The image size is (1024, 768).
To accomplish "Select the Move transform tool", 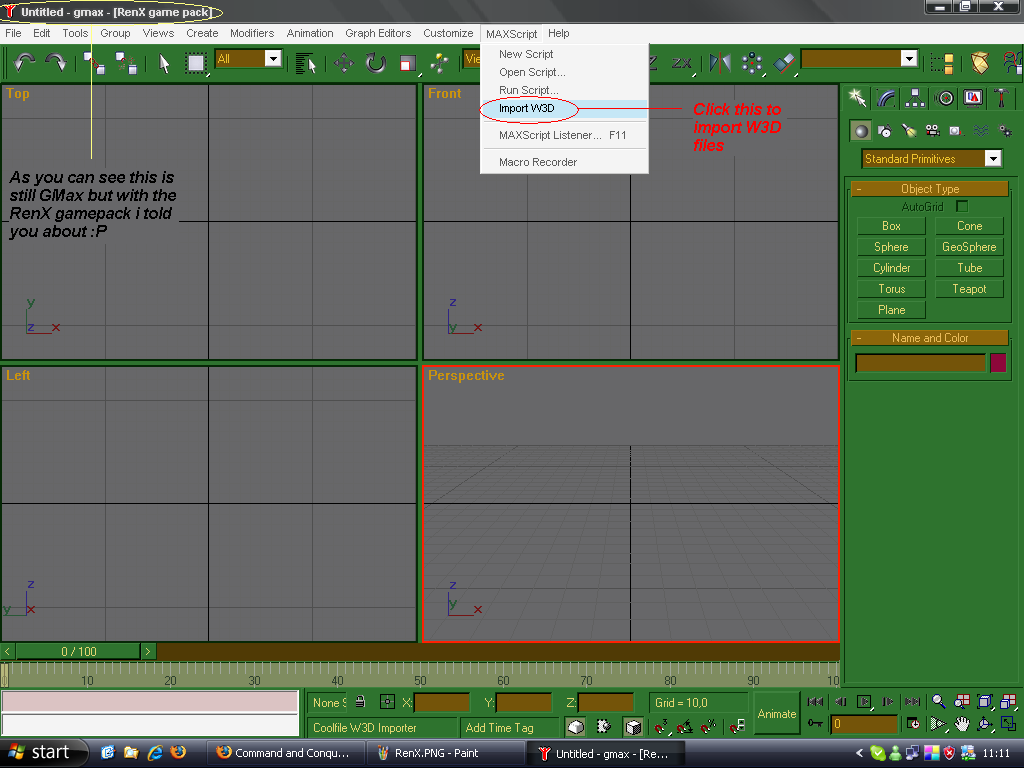I will [x=344, y=63].
